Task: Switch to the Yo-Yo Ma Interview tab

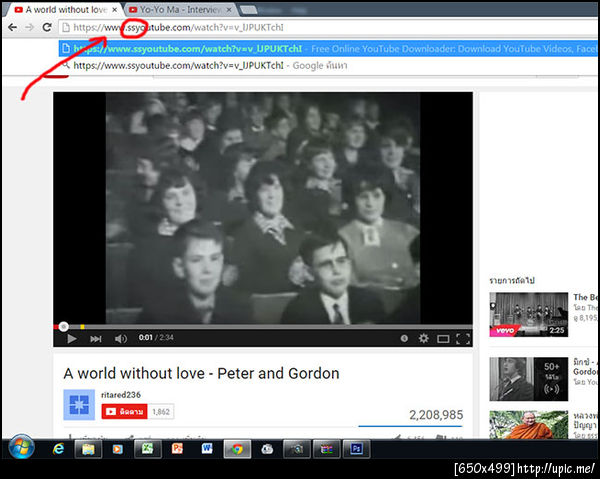Action: point(179,10)
